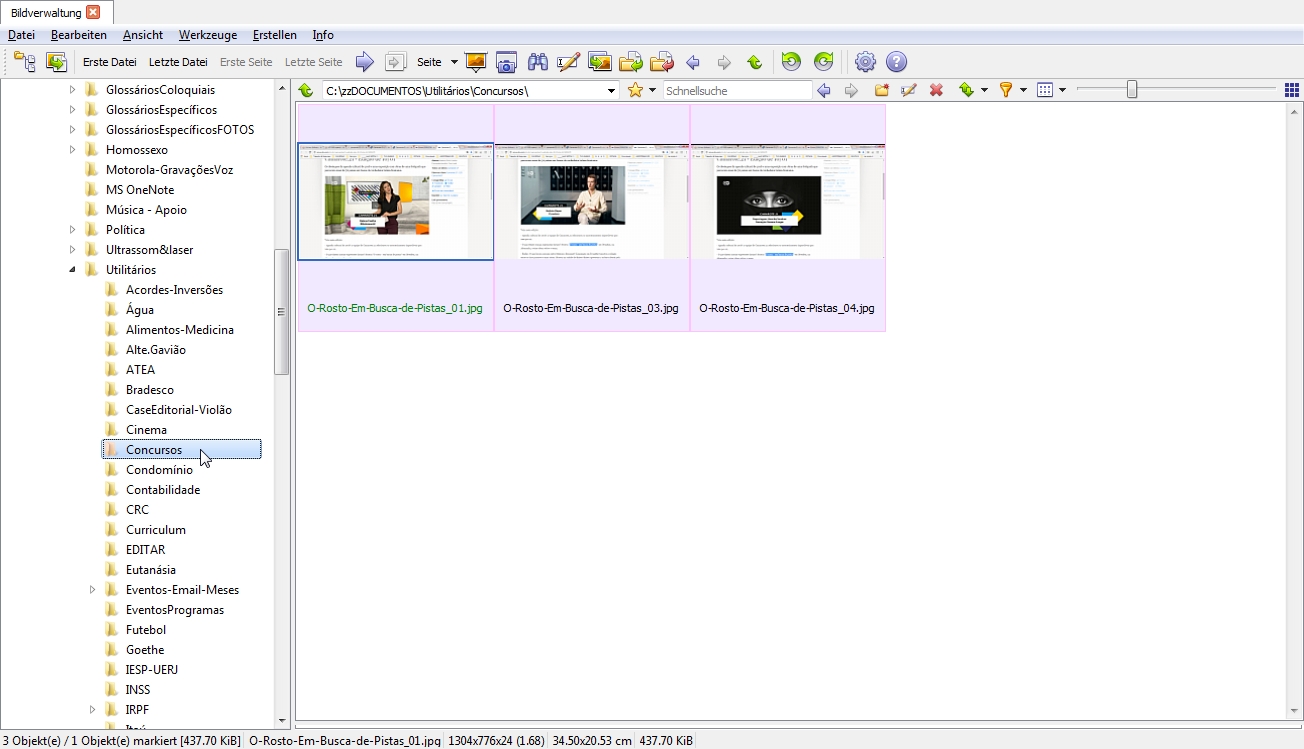Click the Erste Datei button
Viewport: 1304px width, 749px height.
[x=109, y=62]
